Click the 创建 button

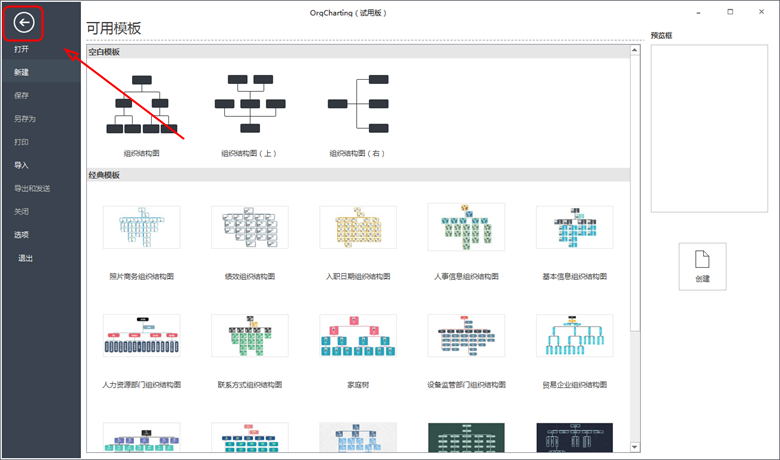coord(702,267)
